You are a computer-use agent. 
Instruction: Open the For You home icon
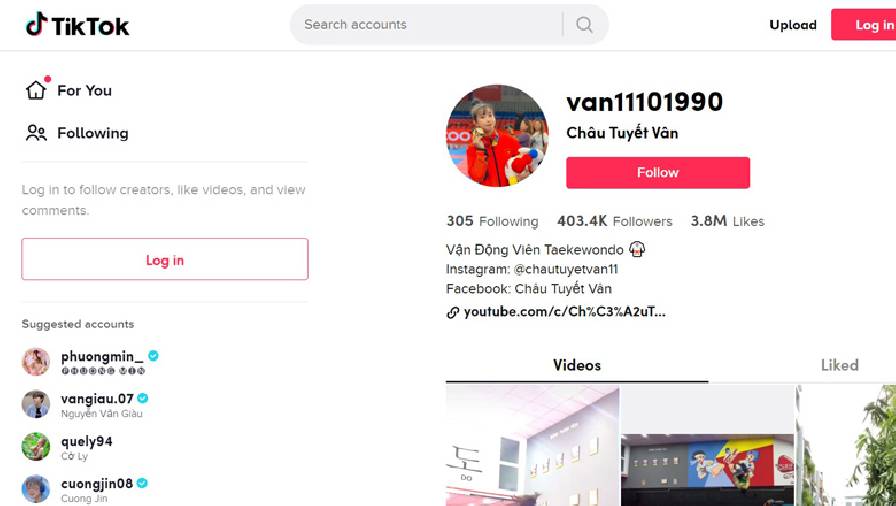(36, 90)
